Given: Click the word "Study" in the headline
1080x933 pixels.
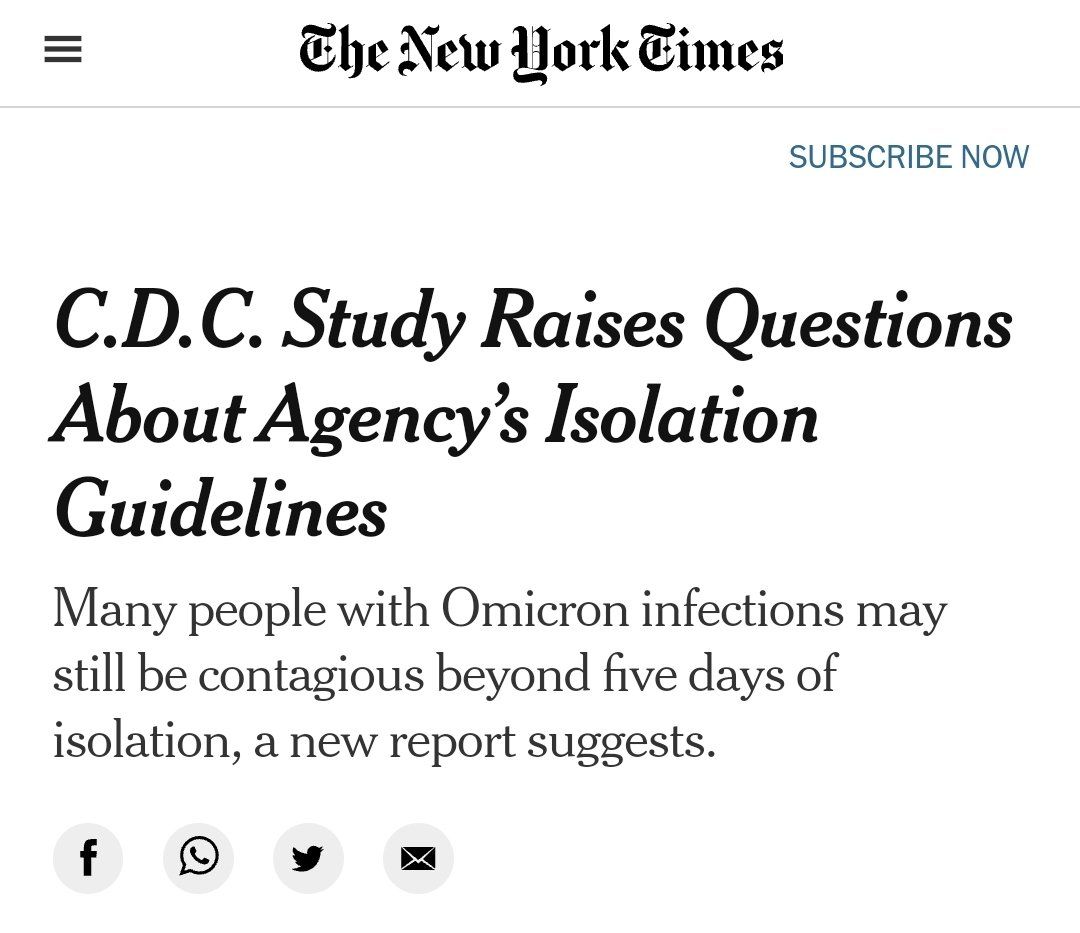Looking at the screenshot, I should pos(373,322).
